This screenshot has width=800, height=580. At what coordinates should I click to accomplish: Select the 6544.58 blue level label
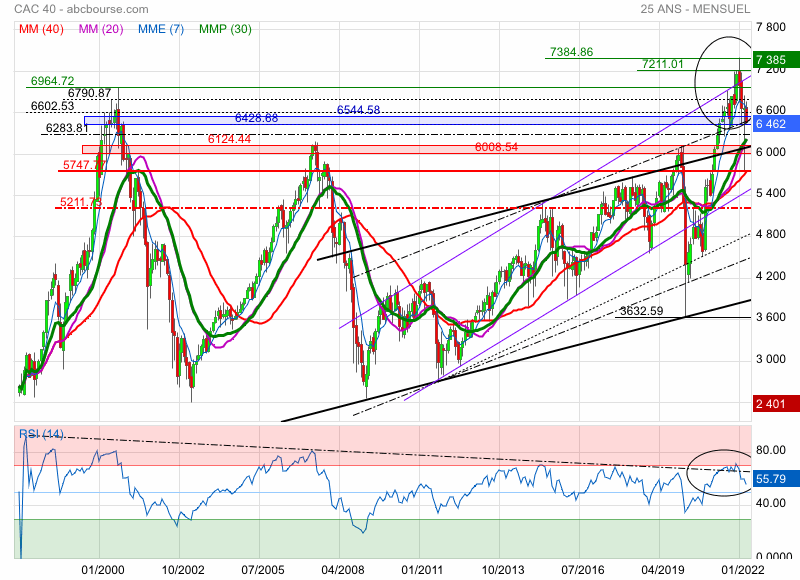tap(358, 110)
